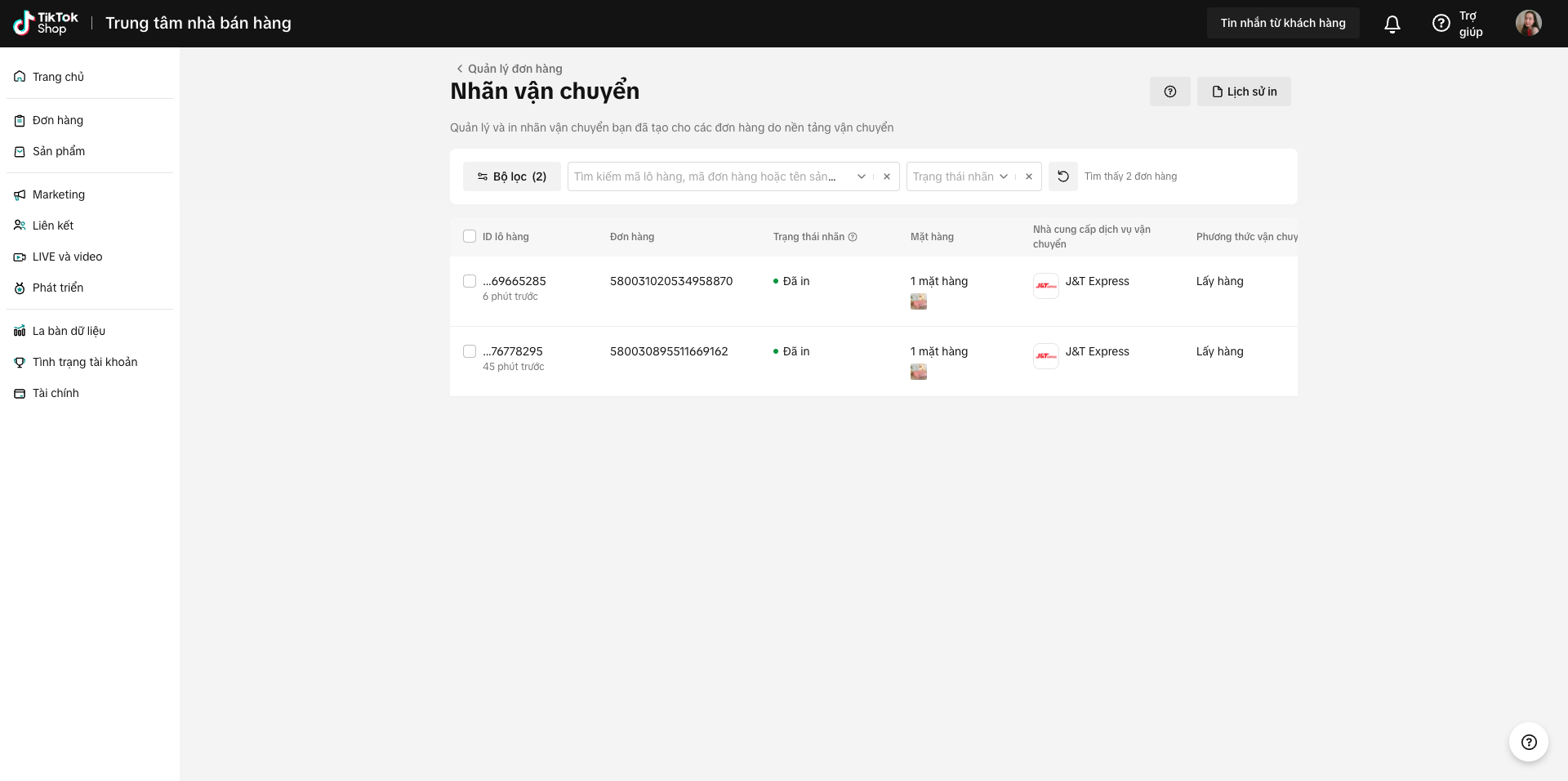Click the Trạng thái nhãn info icon

click(853, 237)
